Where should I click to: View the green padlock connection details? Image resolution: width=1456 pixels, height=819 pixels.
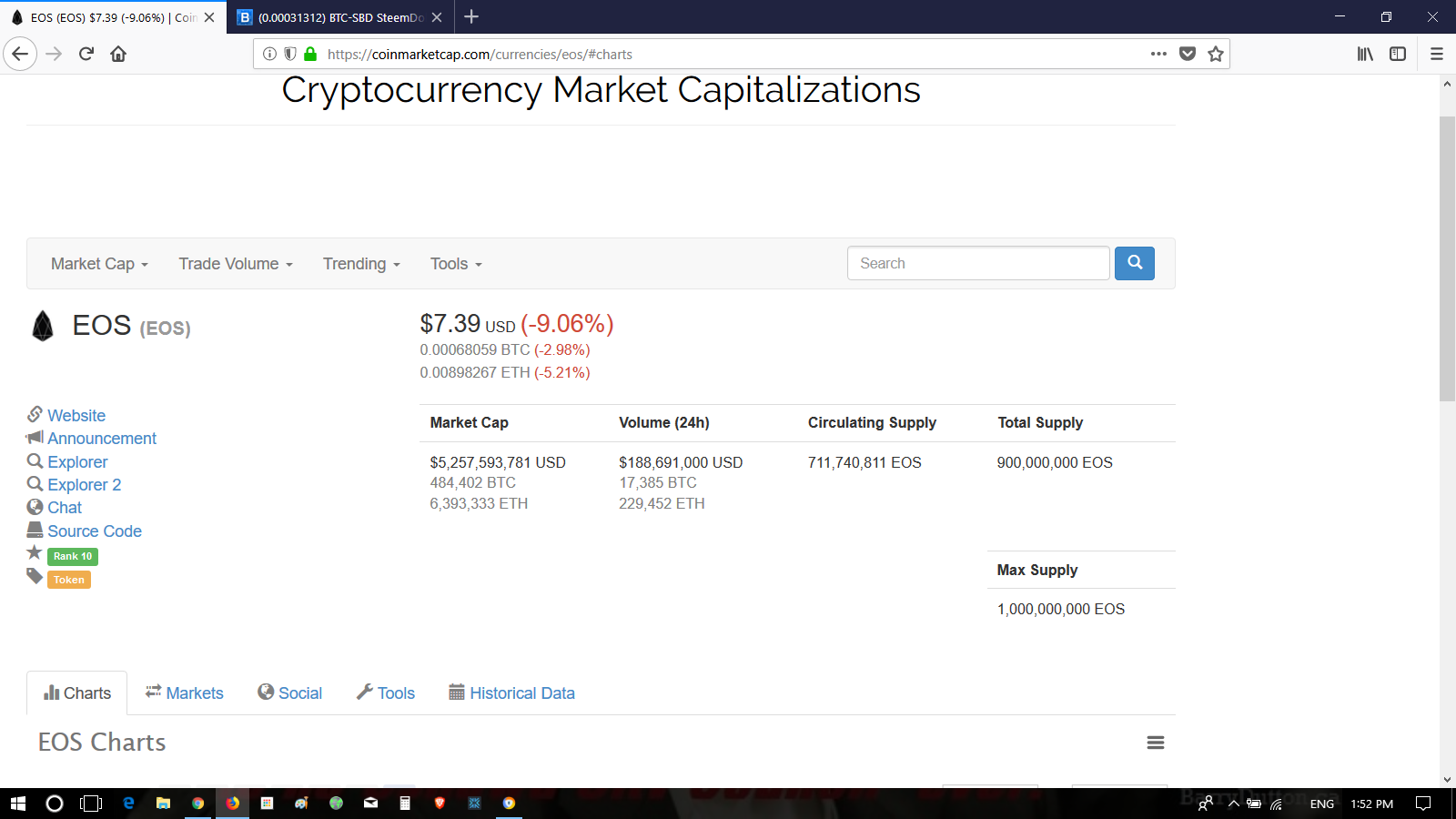(310, 54)
